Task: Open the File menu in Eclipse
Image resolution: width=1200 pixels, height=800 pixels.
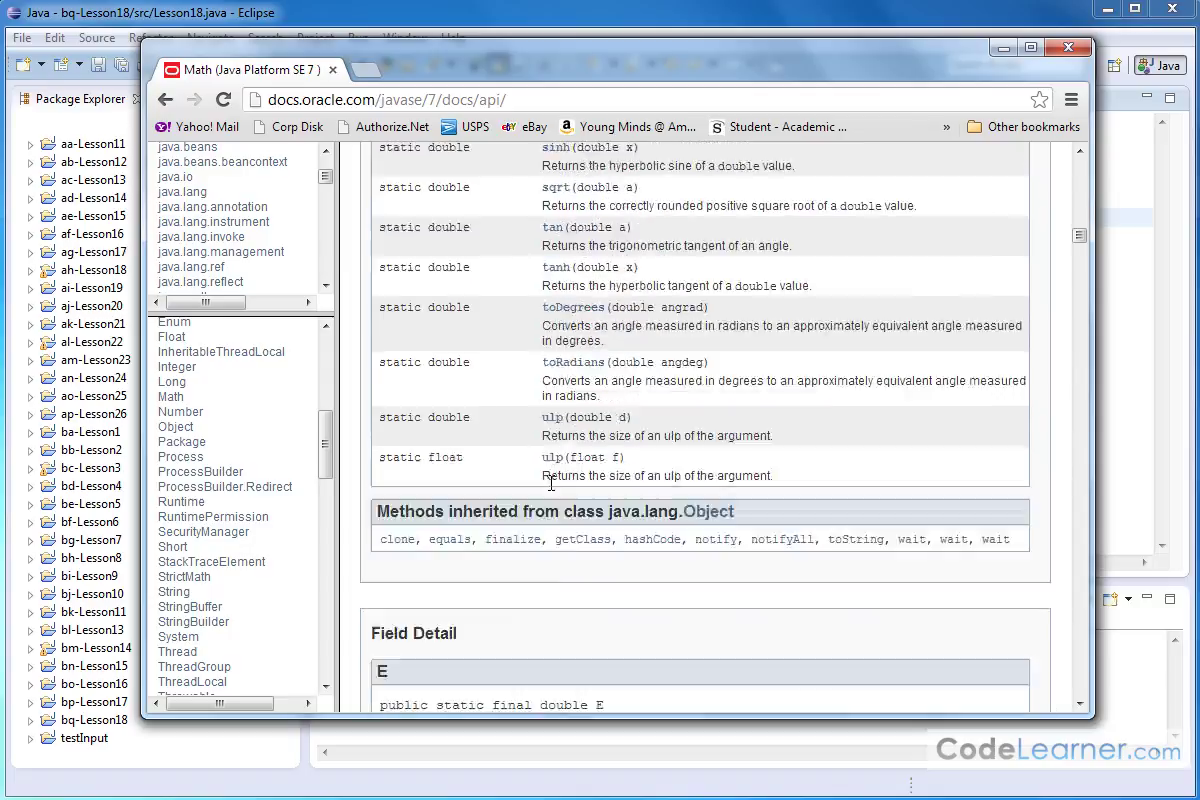Action: pos(22,38)
